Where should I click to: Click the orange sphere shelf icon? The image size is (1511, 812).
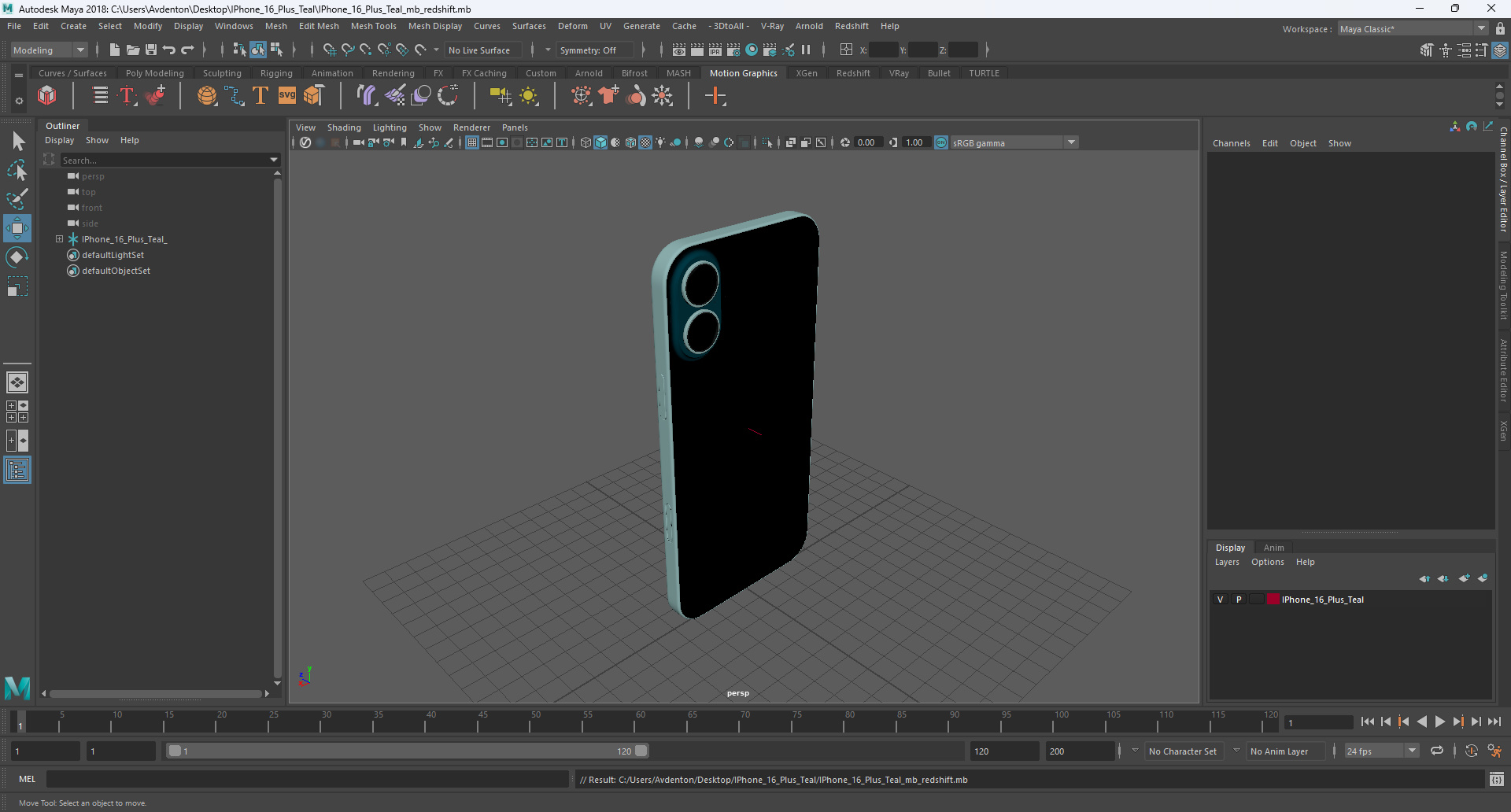click(x=207, y=96)
